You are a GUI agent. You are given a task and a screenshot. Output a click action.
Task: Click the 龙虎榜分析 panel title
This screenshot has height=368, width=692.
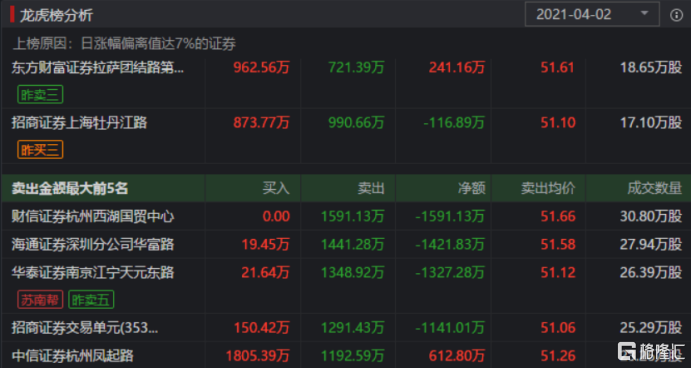click(x=56, y=15)
